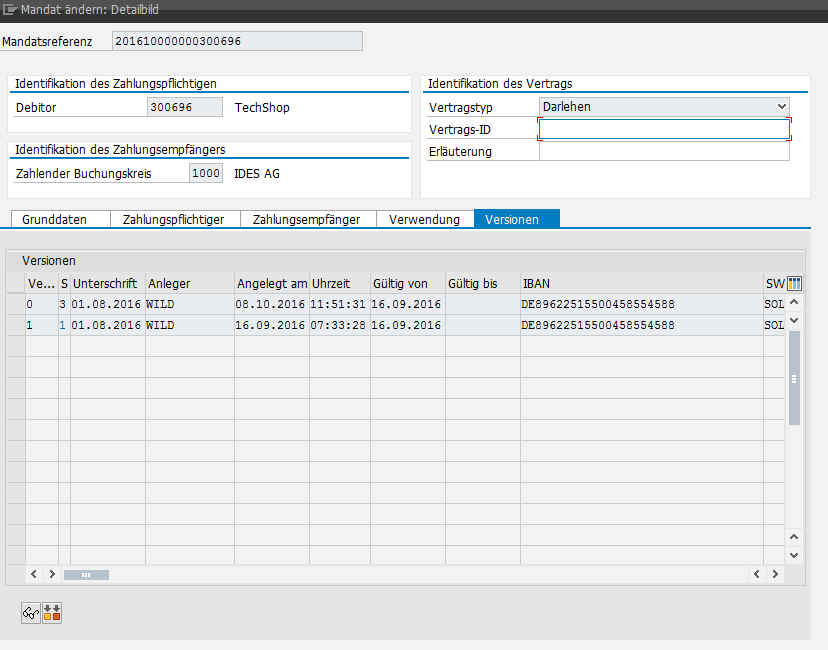Open the Zahlungsempfänger tab
This screenshot has width=828, height=650.
coord(306,219)
